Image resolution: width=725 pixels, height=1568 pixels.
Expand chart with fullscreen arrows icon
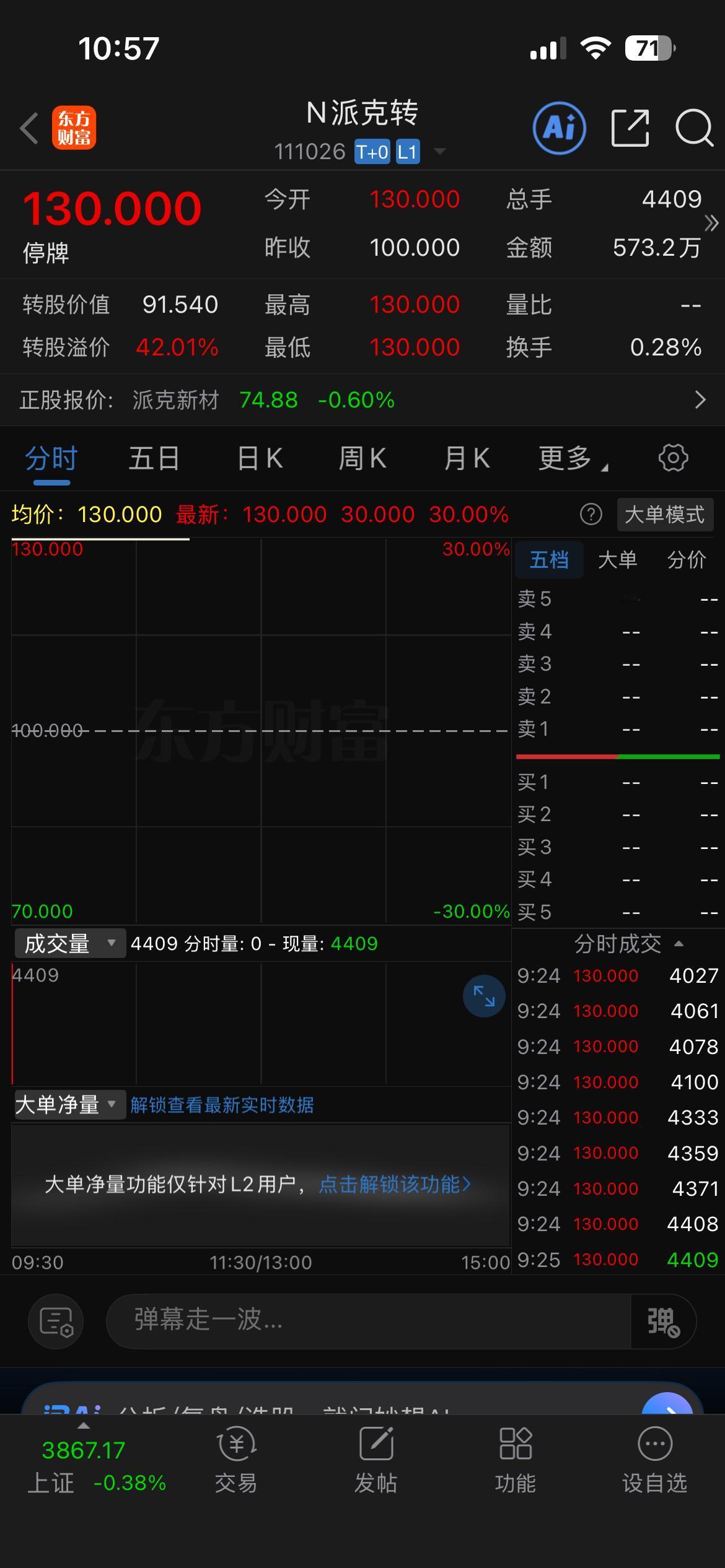pos(484,996)
